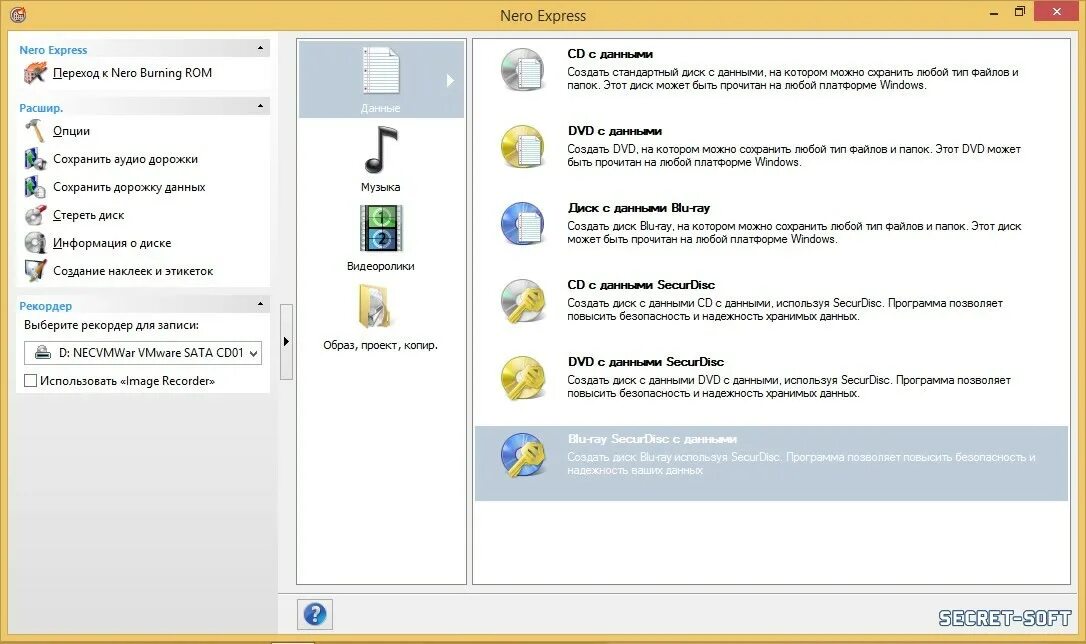
Task: Click the Disc information icon
Action: coord(35,243)
